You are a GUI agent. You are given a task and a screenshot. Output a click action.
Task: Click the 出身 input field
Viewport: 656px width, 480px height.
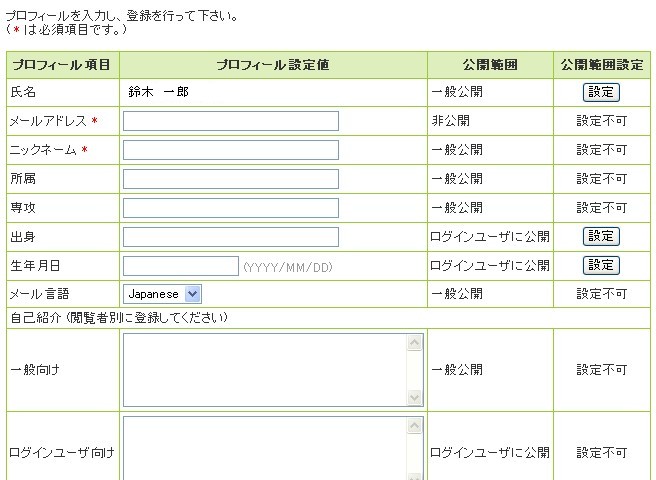(231, 237)
